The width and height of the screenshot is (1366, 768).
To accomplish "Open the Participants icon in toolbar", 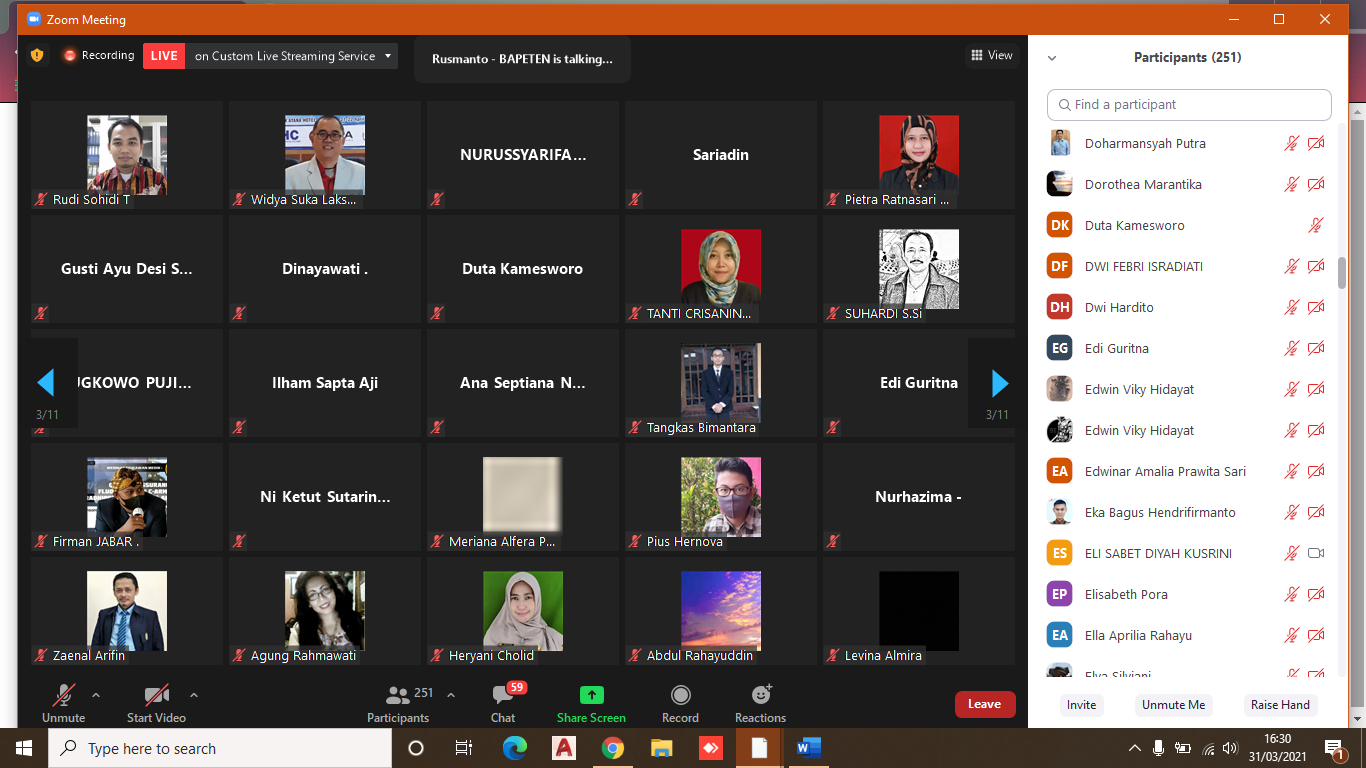I will (x=398, y=696).
